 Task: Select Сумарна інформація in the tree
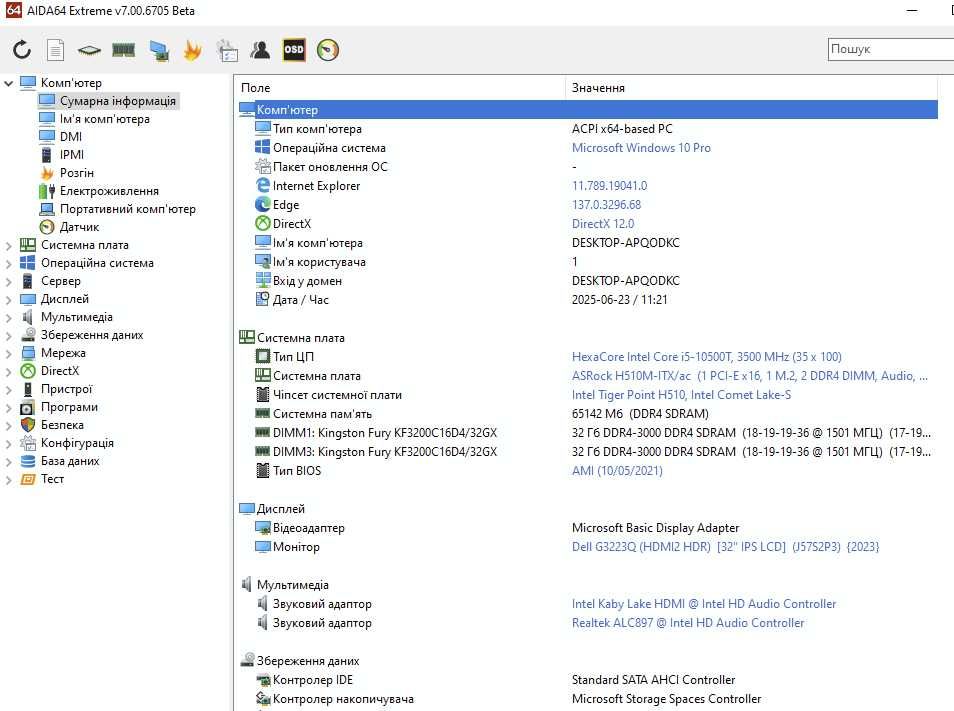[x=117, y=101]
